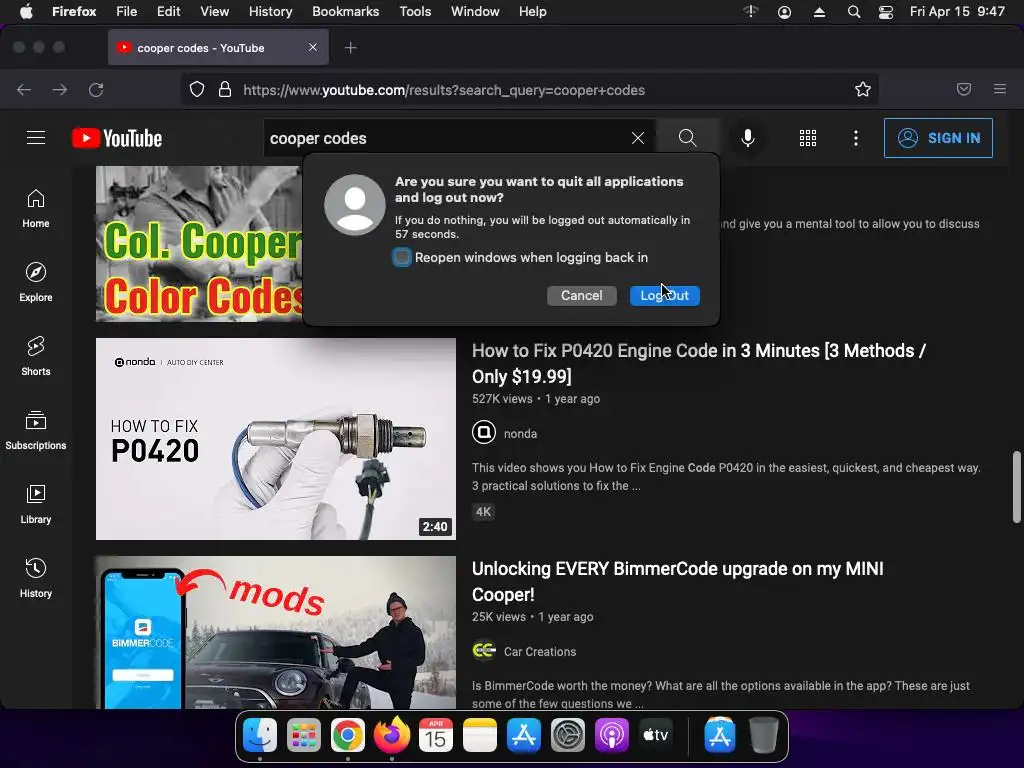Select the cooper codes - YouTube tab
1024x768 pixels.
(218, 48)
